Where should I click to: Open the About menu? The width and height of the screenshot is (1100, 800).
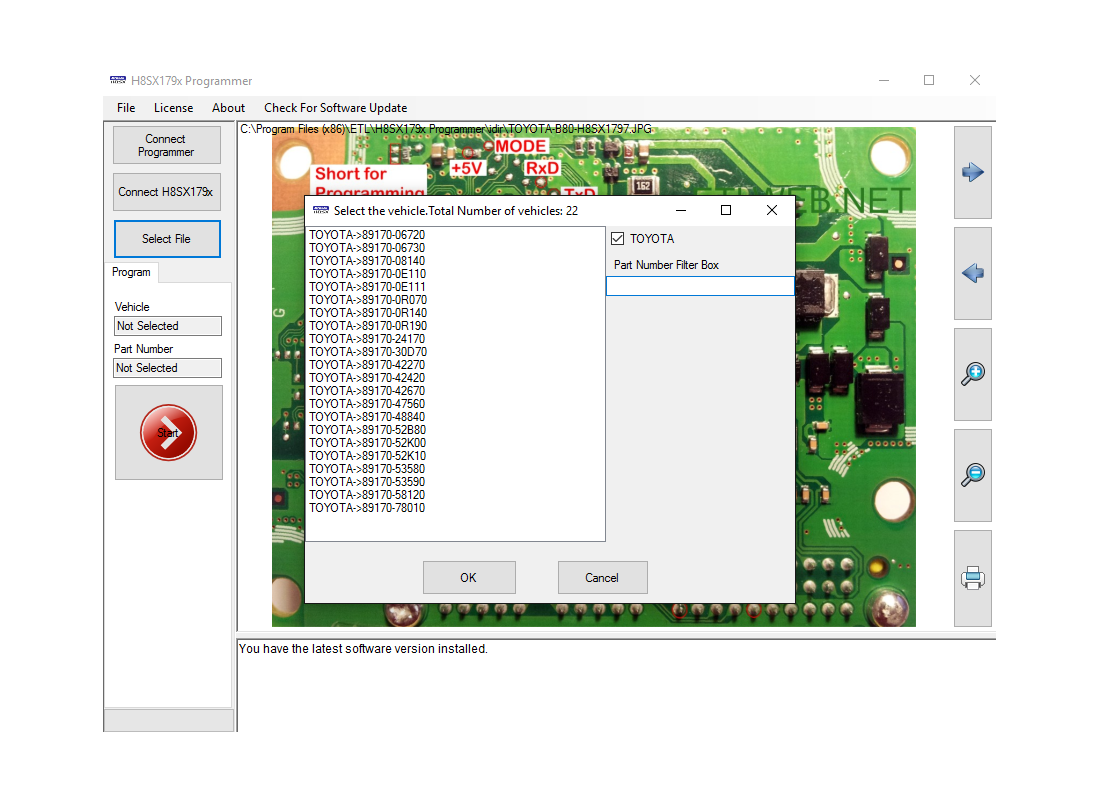tap(228, 107)
